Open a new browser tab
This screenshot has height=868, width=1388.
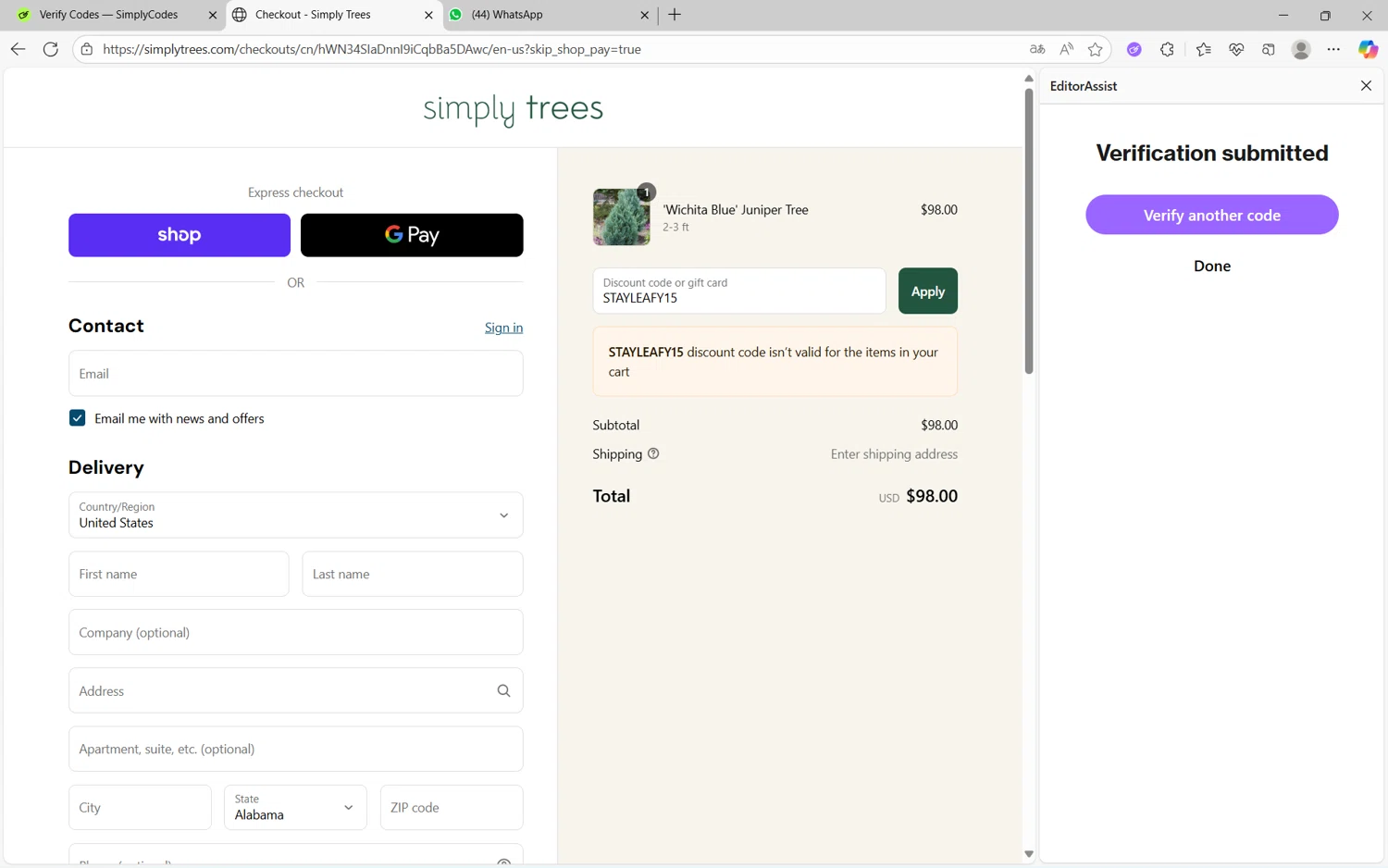(x=675, y=15)
